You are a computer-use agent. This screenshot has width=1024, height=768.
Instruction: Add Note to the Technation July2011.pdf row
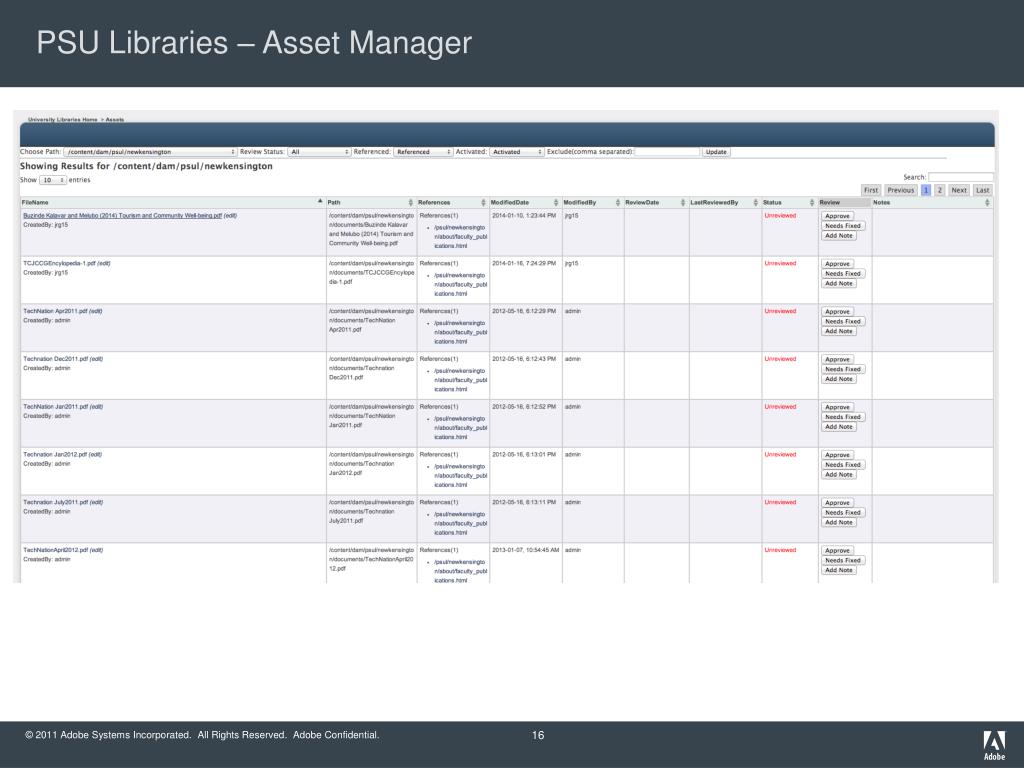839,522
